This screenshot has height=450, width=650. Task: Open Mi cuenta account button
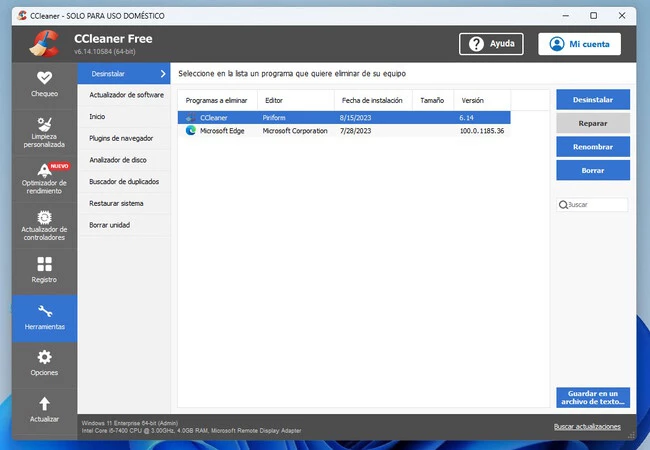[x=579, y=44]
